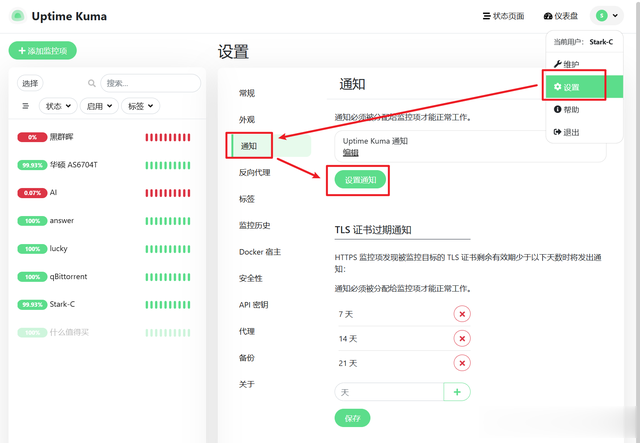Click the list sort icon beside 状态

(x=25, y=106)
